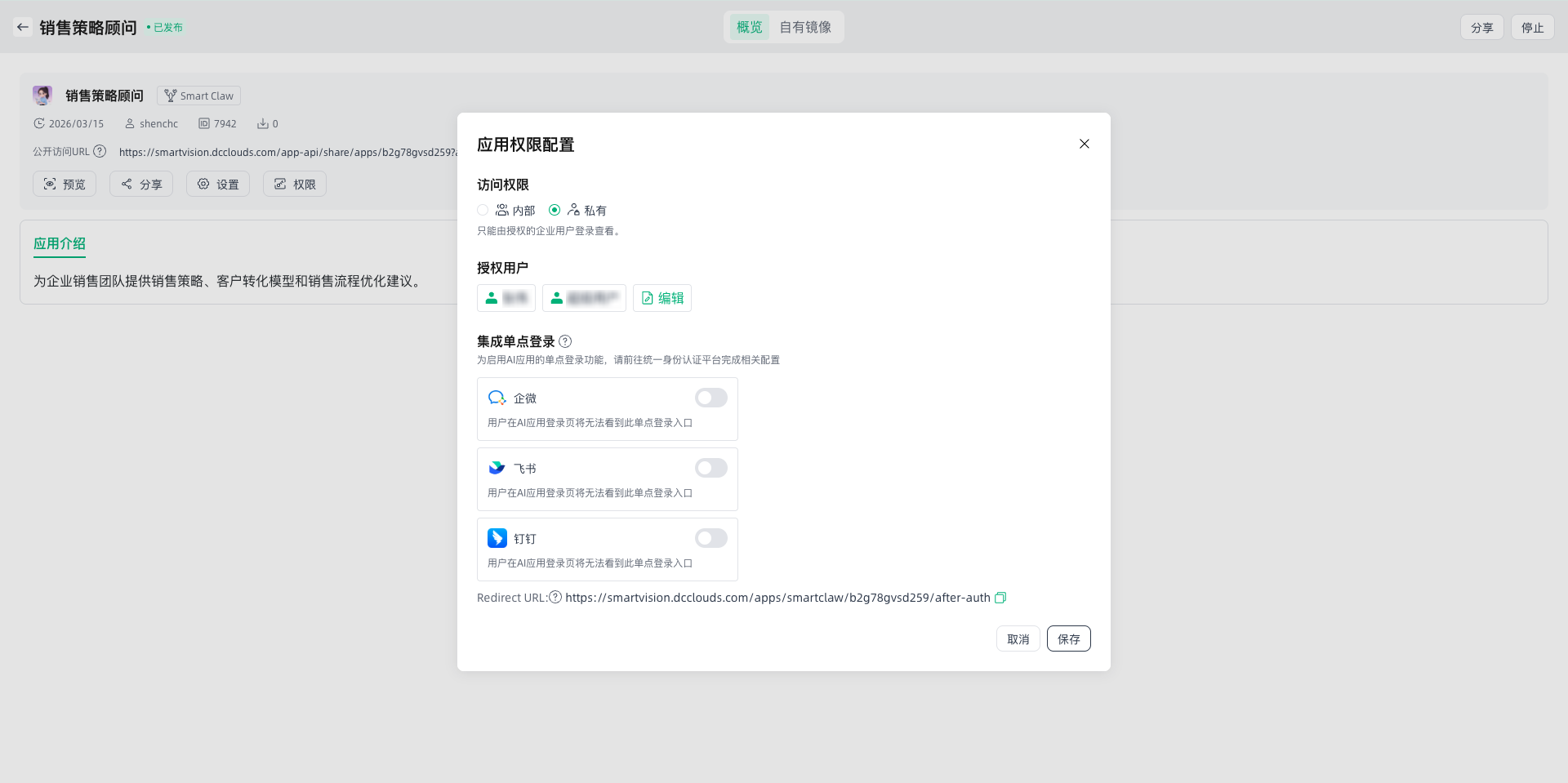Click the 飞书 logo icon
Screen dimensions: 1568x783
click(497, 468)
